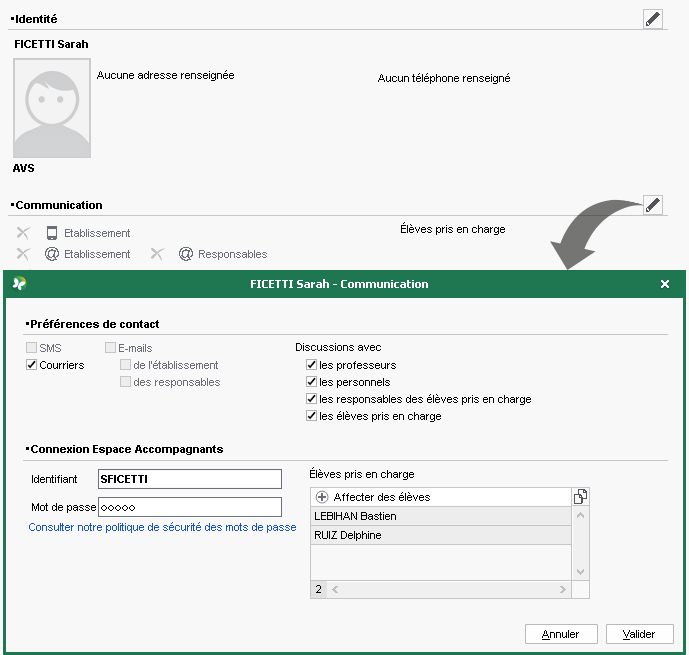This screenshot has height=655, width=689.
Task: Click the @ icon next to Etablissement
Action: point(52,254)
